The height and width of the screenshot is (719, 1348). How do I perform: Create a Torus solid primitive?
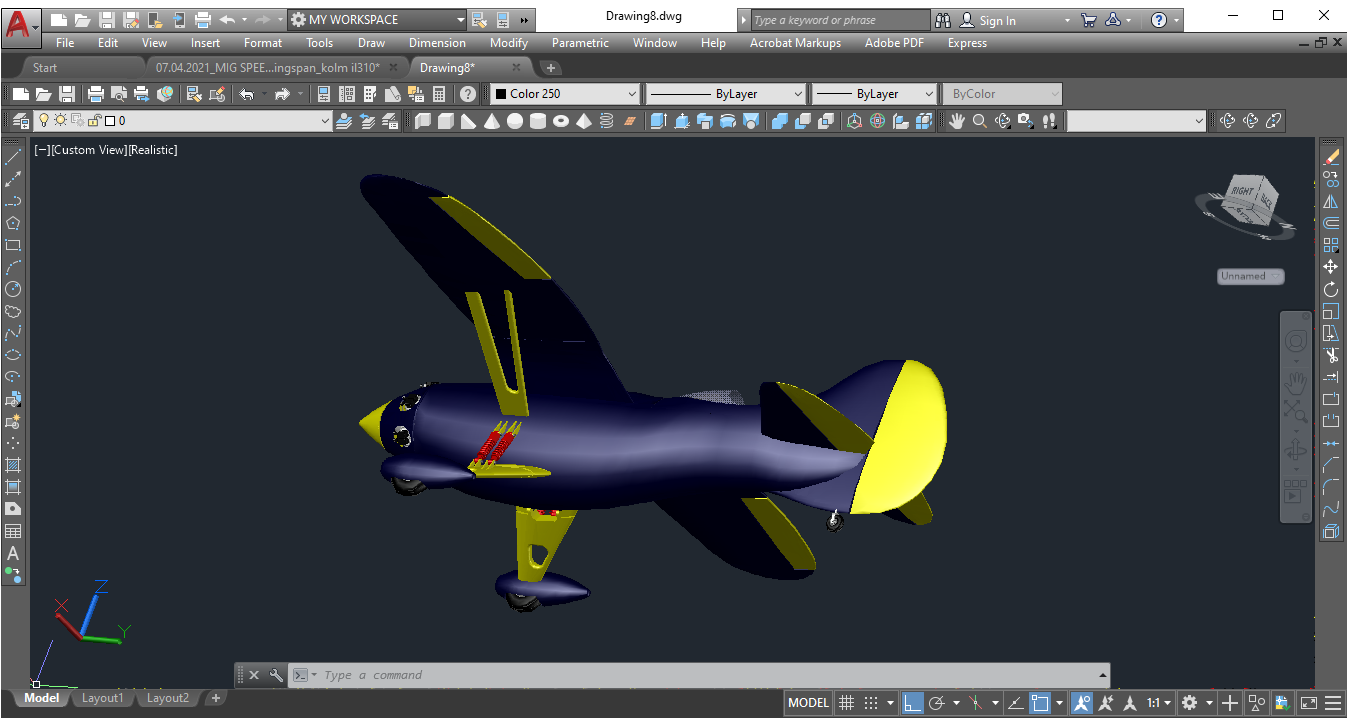click(561, 121)
